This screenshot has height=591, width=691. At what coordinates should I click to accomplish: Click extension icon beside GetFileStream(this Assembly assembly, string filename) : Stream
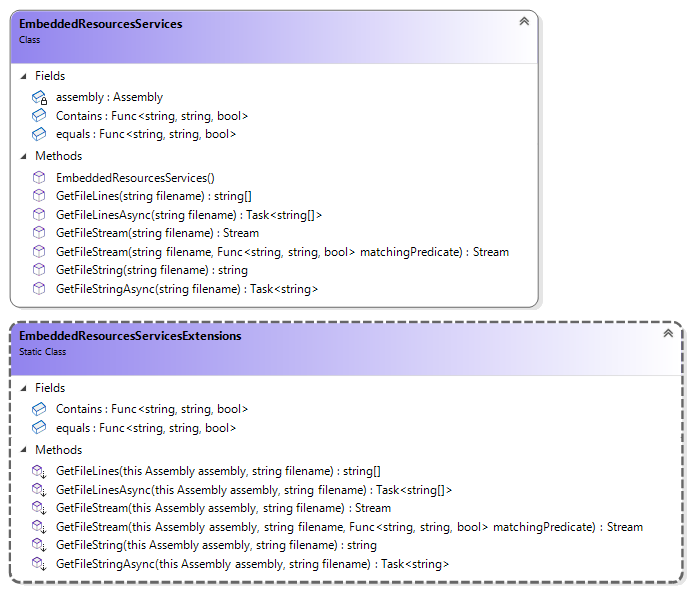39,508
